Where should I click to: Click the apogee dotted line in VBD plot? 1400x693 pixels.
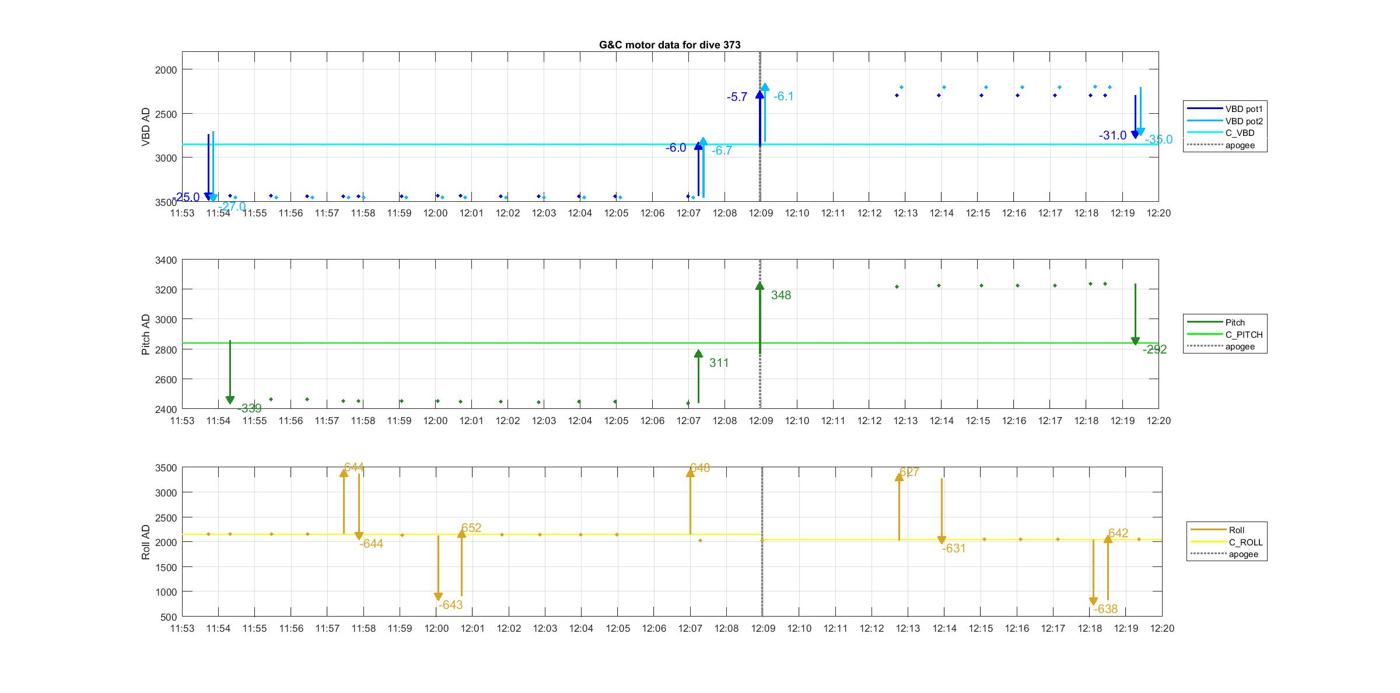761,126
